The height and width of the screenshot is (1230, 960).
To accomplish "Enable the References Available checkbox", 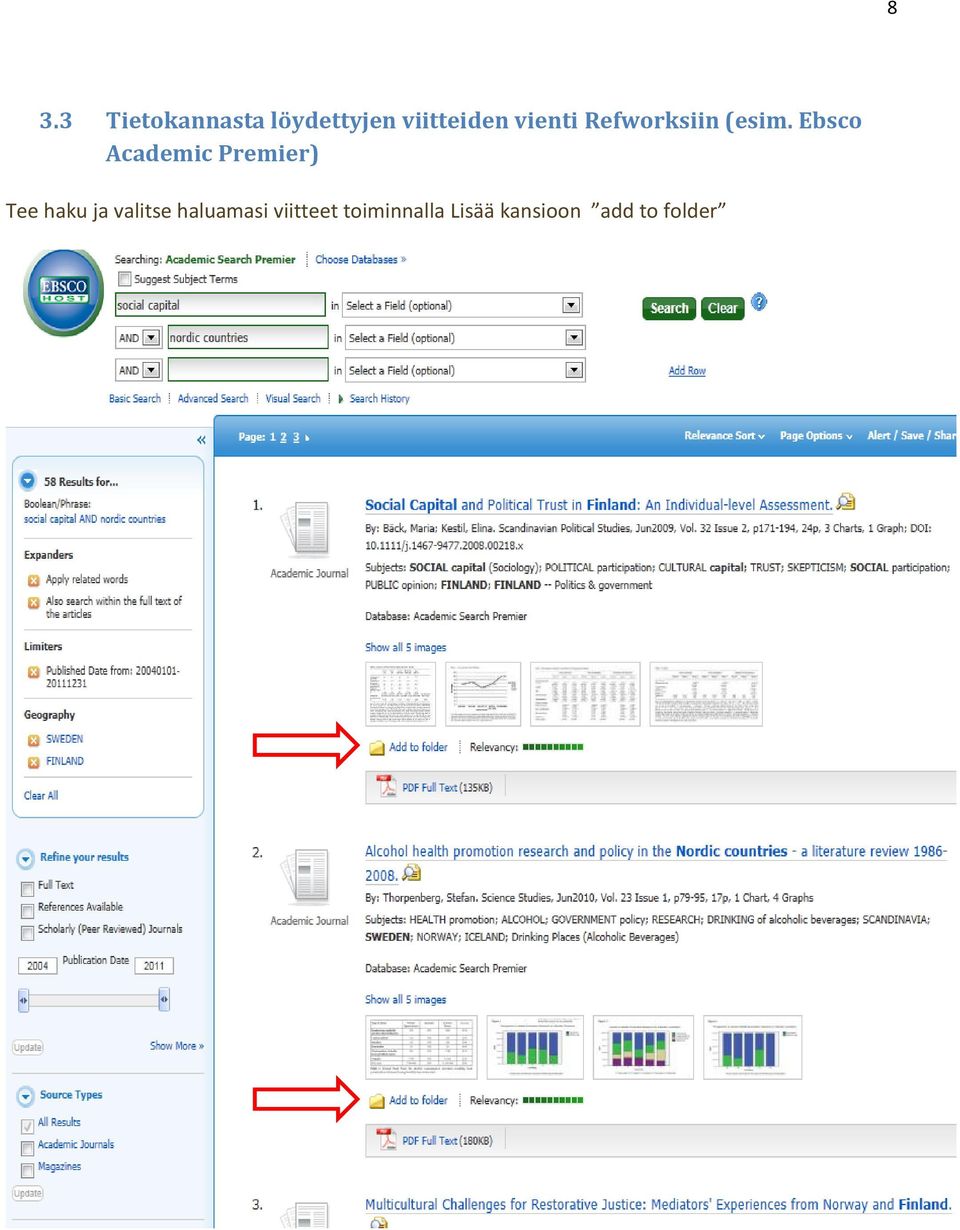I will [27, 910].
